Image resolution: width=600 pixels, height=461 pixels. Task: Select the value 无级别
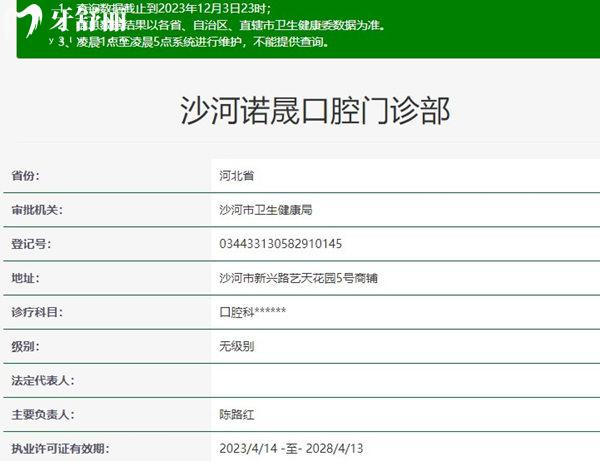(x=236, y=346)
